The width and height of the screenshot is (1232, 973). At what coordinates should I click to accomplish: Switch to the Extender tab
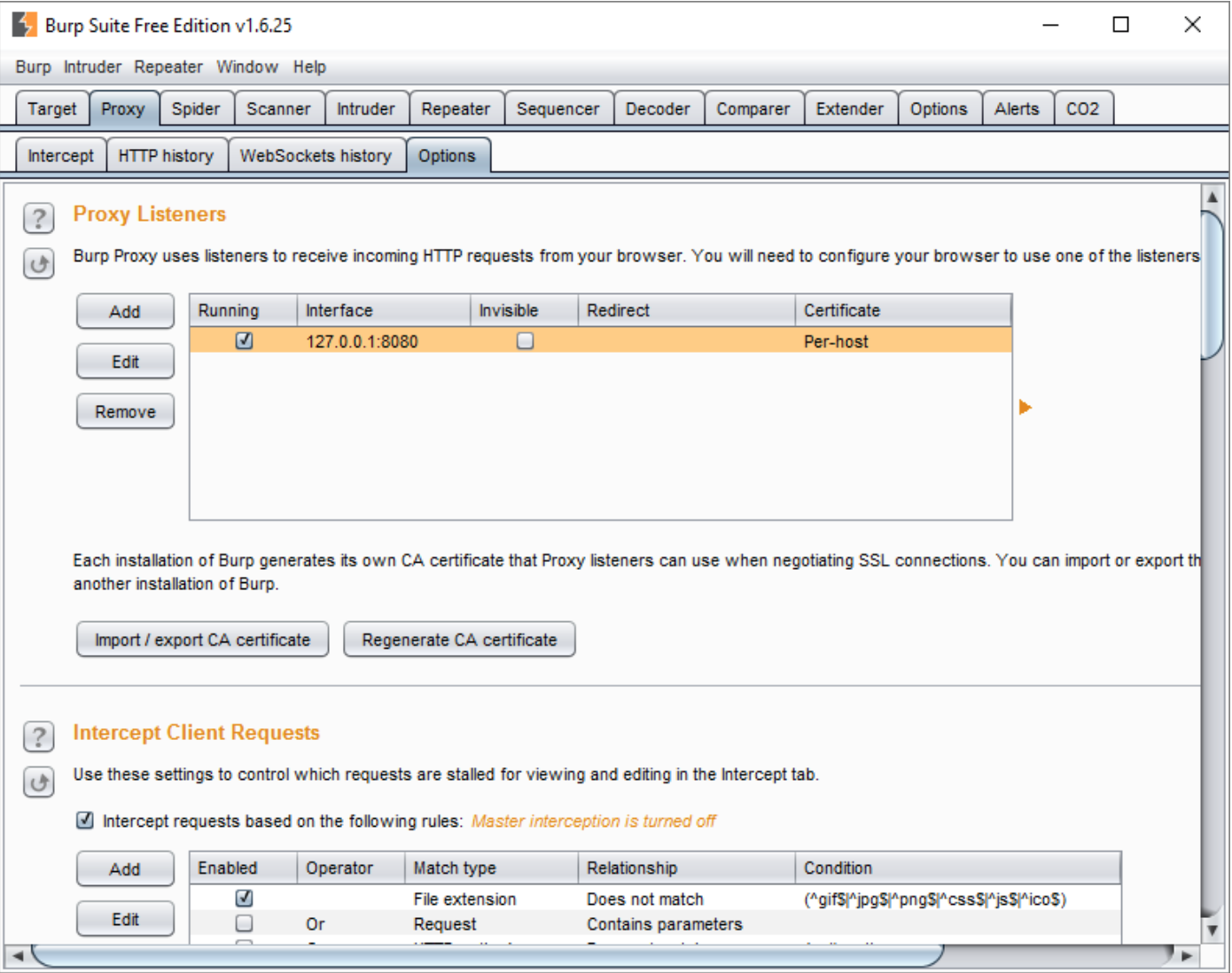coord(850,109)
